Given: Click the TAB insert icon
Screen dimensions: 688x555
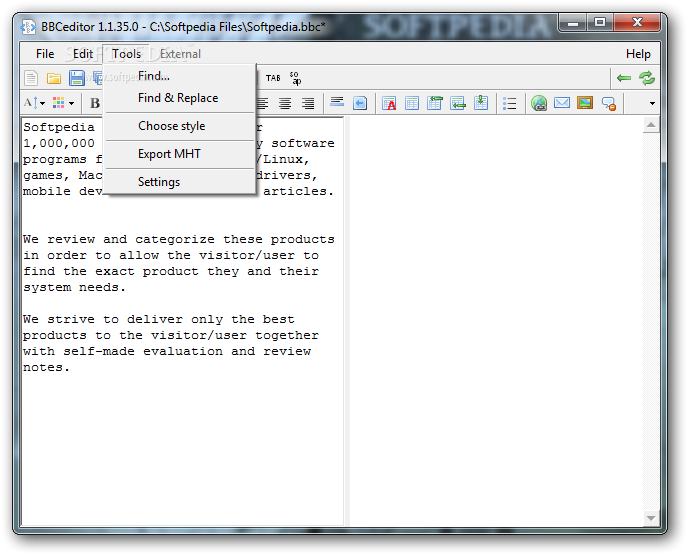Looking at the screenshot, I should 272,78.
